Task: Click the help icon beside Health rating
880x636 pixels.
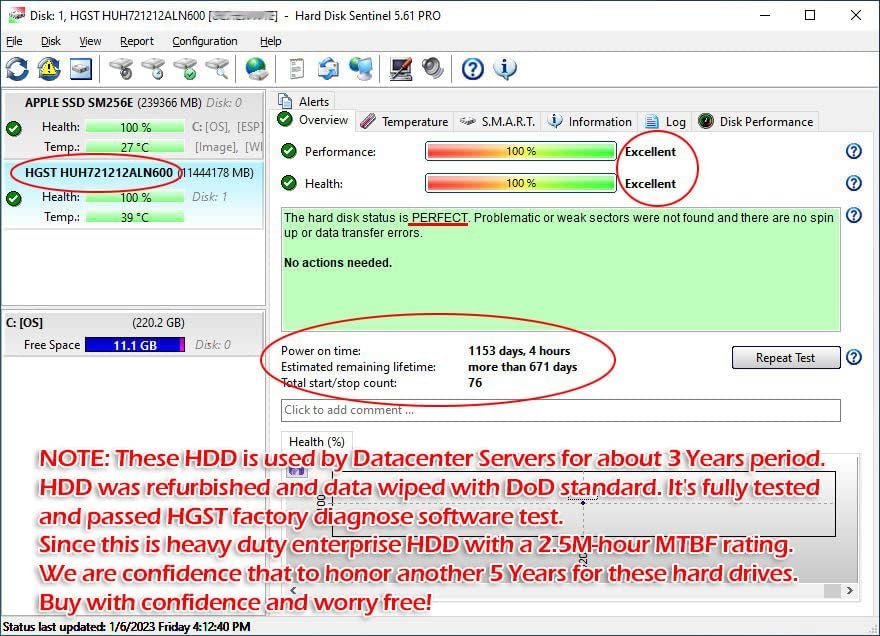Action: click(x=854, y=183)
